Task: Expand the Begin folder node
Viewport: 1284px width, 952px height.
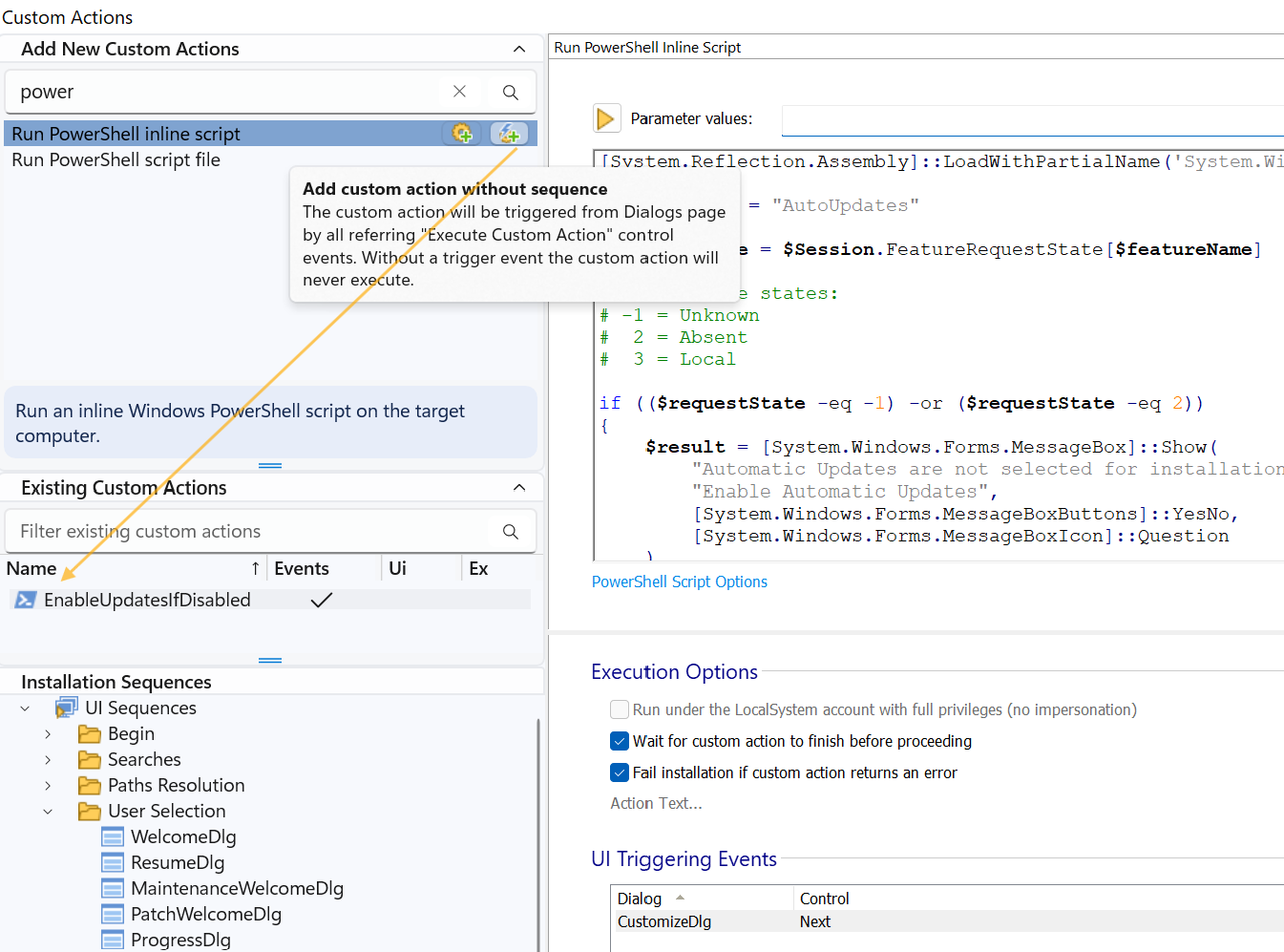Action: pos(48,734)
